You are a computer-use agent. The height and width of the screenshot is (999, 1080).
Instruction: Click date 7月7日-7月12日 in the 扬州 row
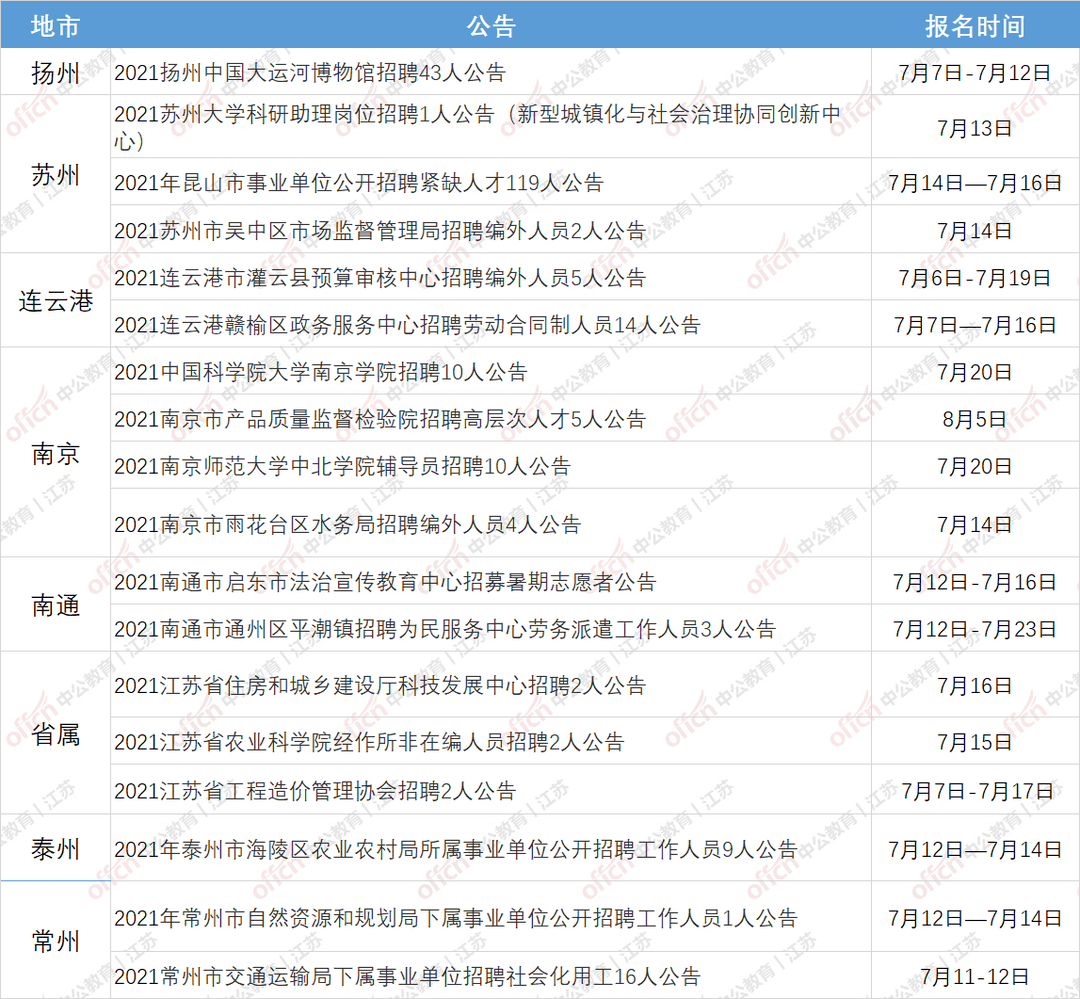975,72
